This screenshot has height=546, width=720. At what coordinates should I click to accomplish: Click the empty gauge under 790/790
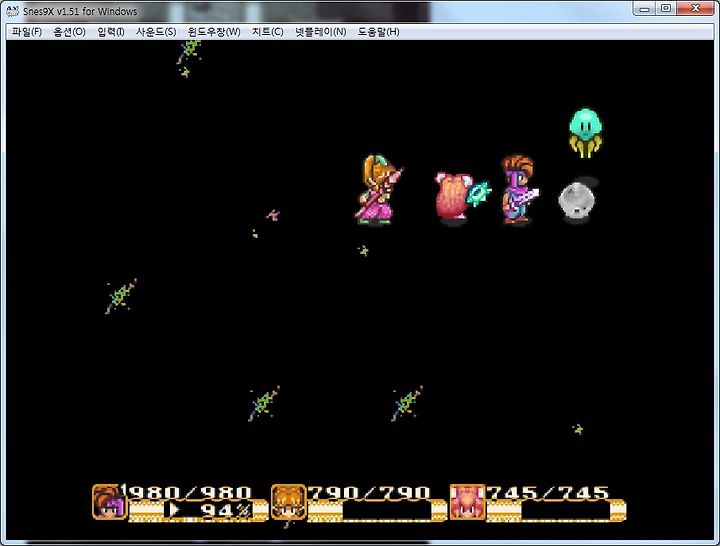tap(377, 511)
